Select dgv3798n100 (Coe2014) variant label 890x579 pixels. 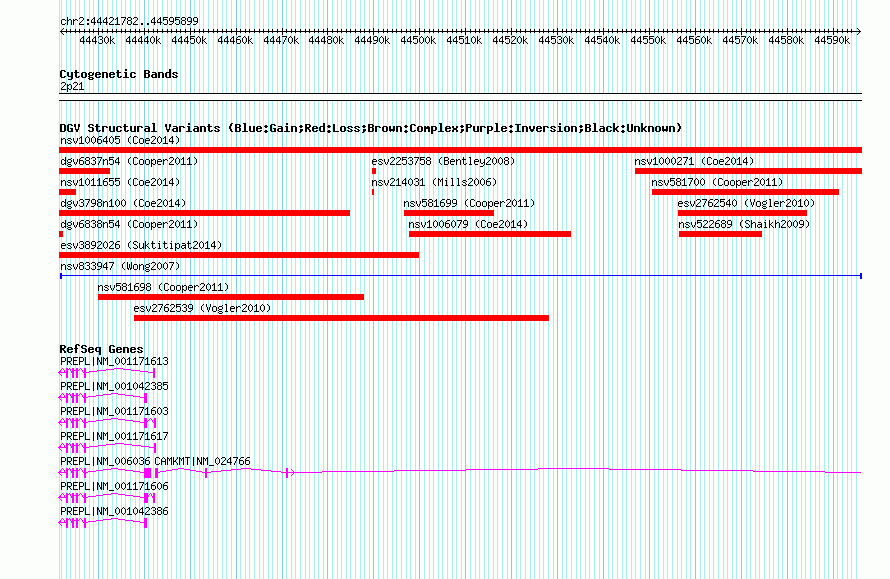pos(123,203)
